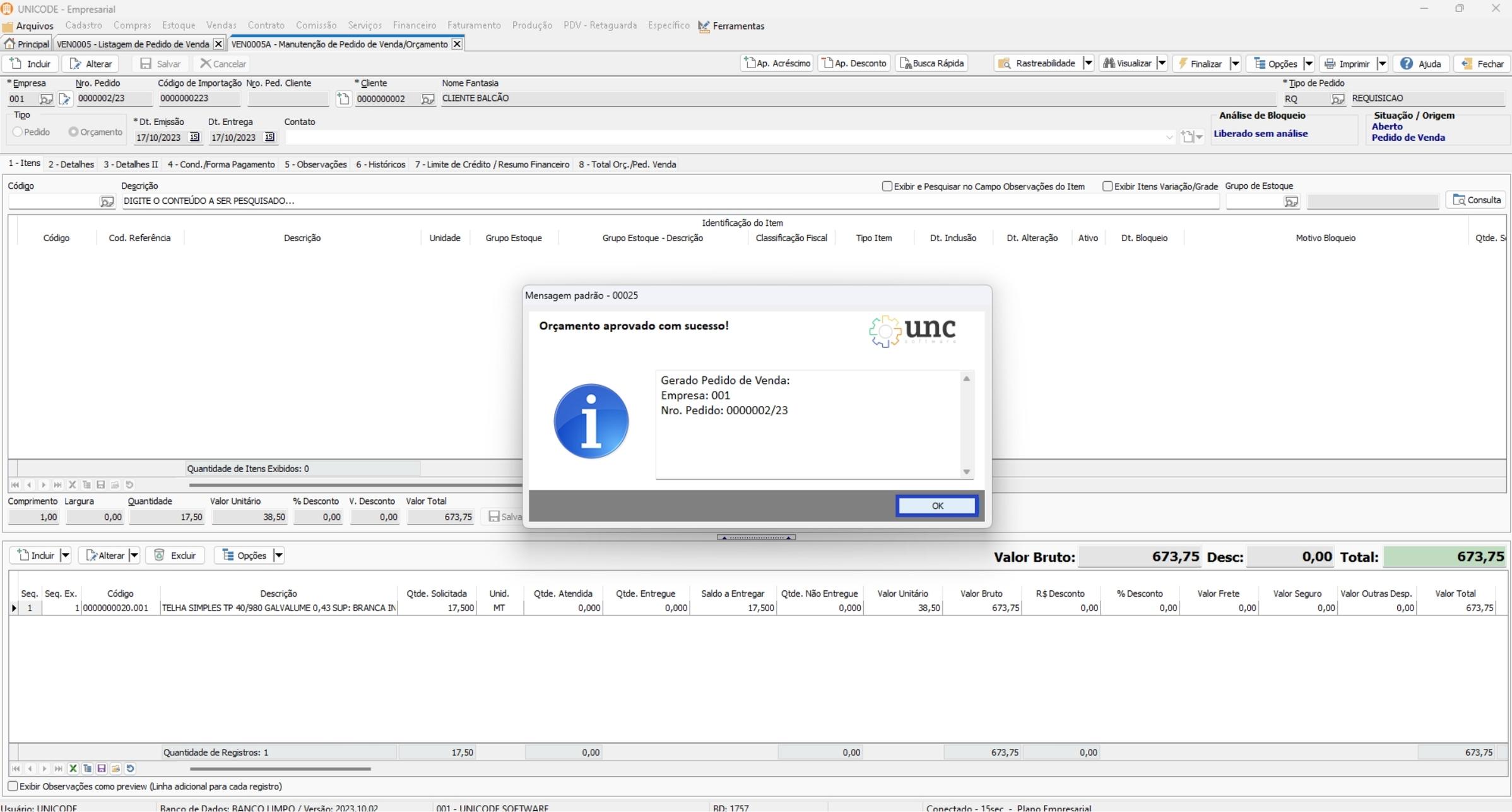Image resolution: width=1512 pixels, height=812 pixels.
Task: Click the Consulta search button
Action: click(1476, 200)
